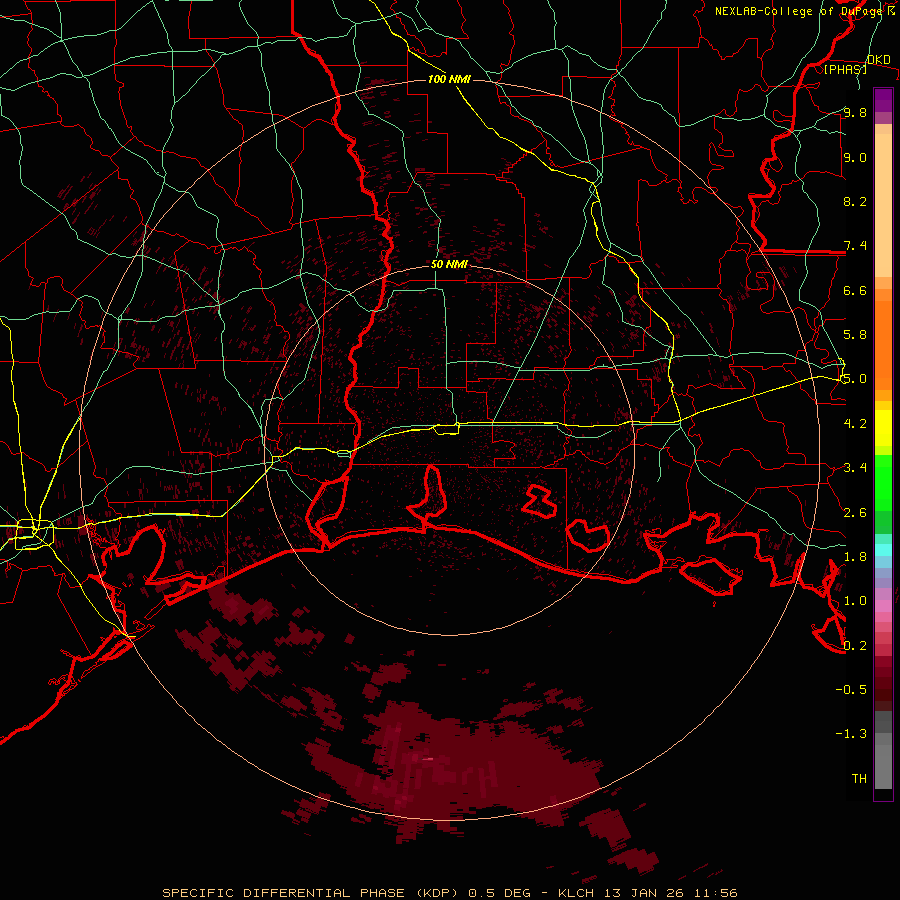Click the 1.8 value on color scale
Image resolution: width=900 pixels, height=900 pixels.
(855, 557)
